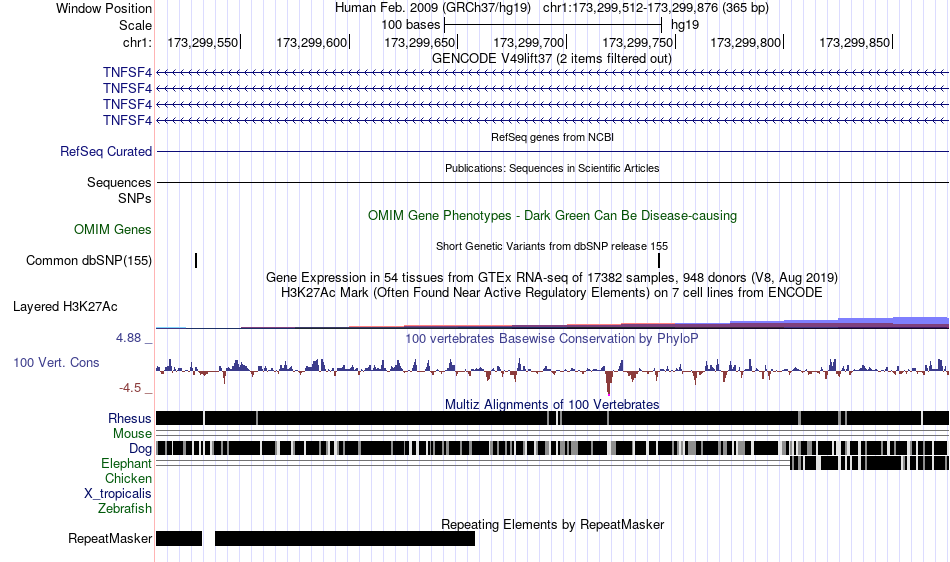Click the 100 bases scale bar
The width and height of the screenshot is (950, 562).
pos(553,25)
